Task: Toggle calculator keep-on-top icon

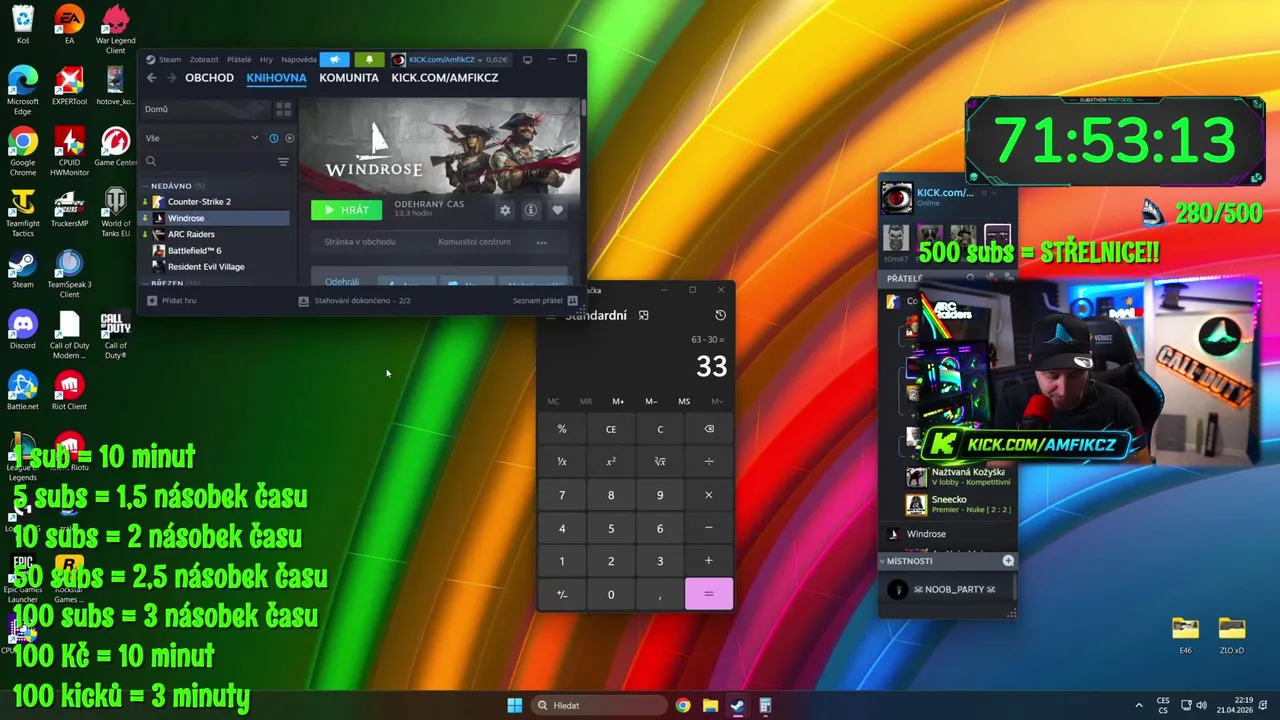Action: click(x=643, y=315)
